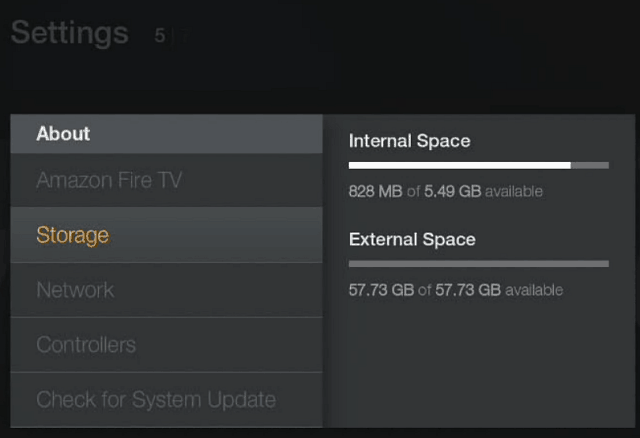Click the unfilled gray end of Internal bar
The height and width of the screenshot is (438, 640).
tap(590, 165)
